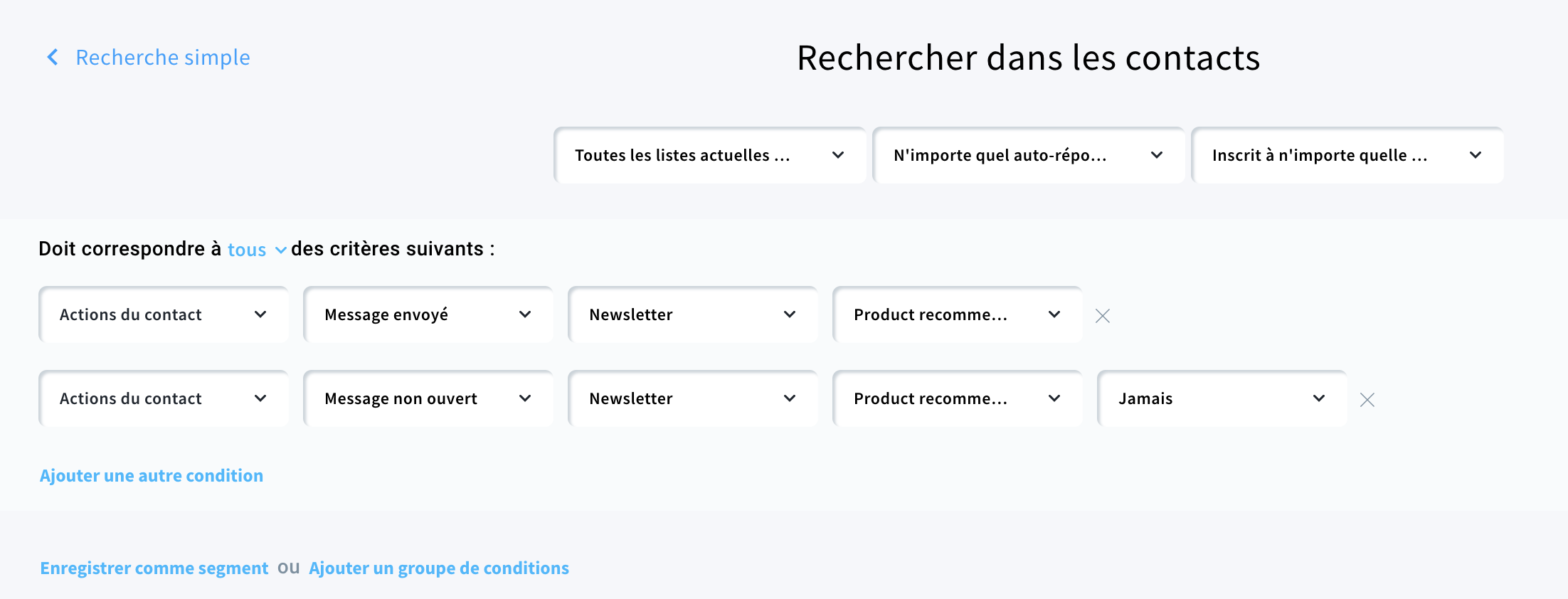Open second row Actions du contact dropdown
The image size is (1568, 599).
pos(164,399)
